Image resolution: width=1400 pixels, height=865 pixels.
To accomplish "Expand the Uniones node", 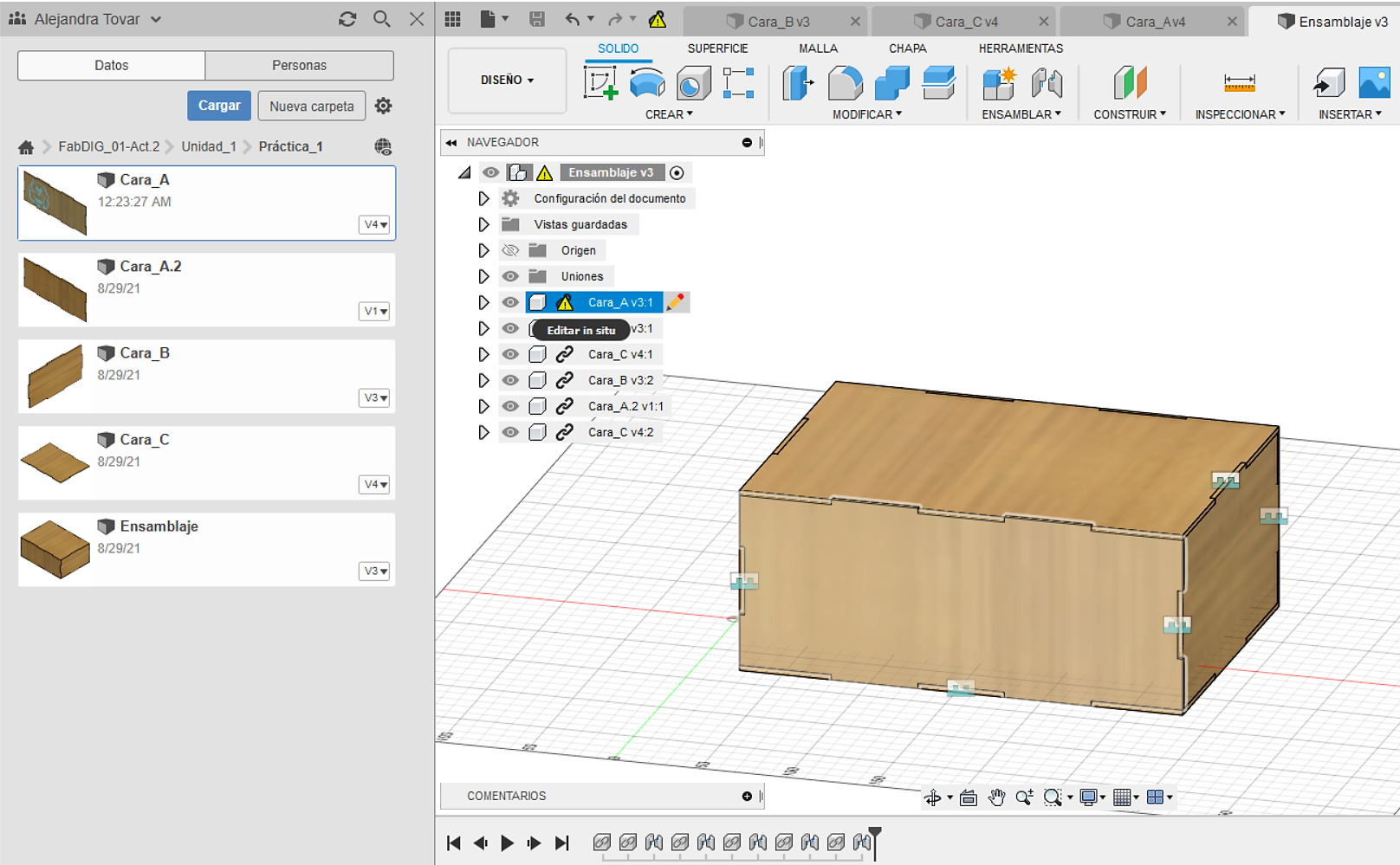I will tap(483, 276).
